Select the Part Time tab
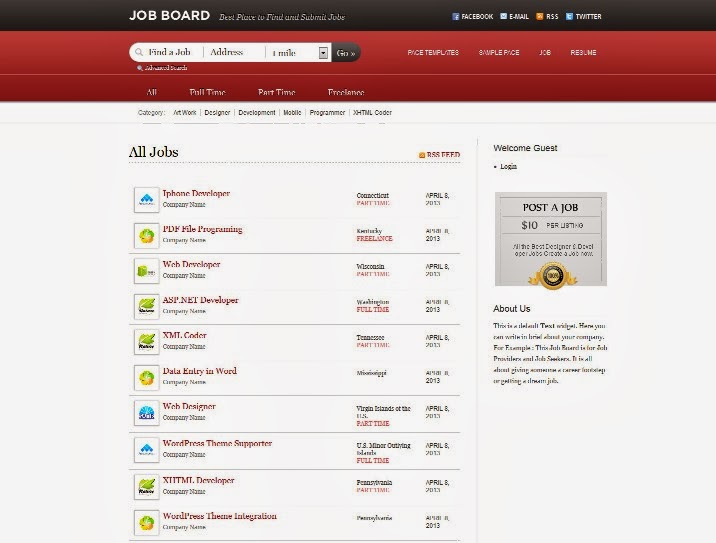Image resolution: width=716 pixels, height=543 pixels. 276,92
